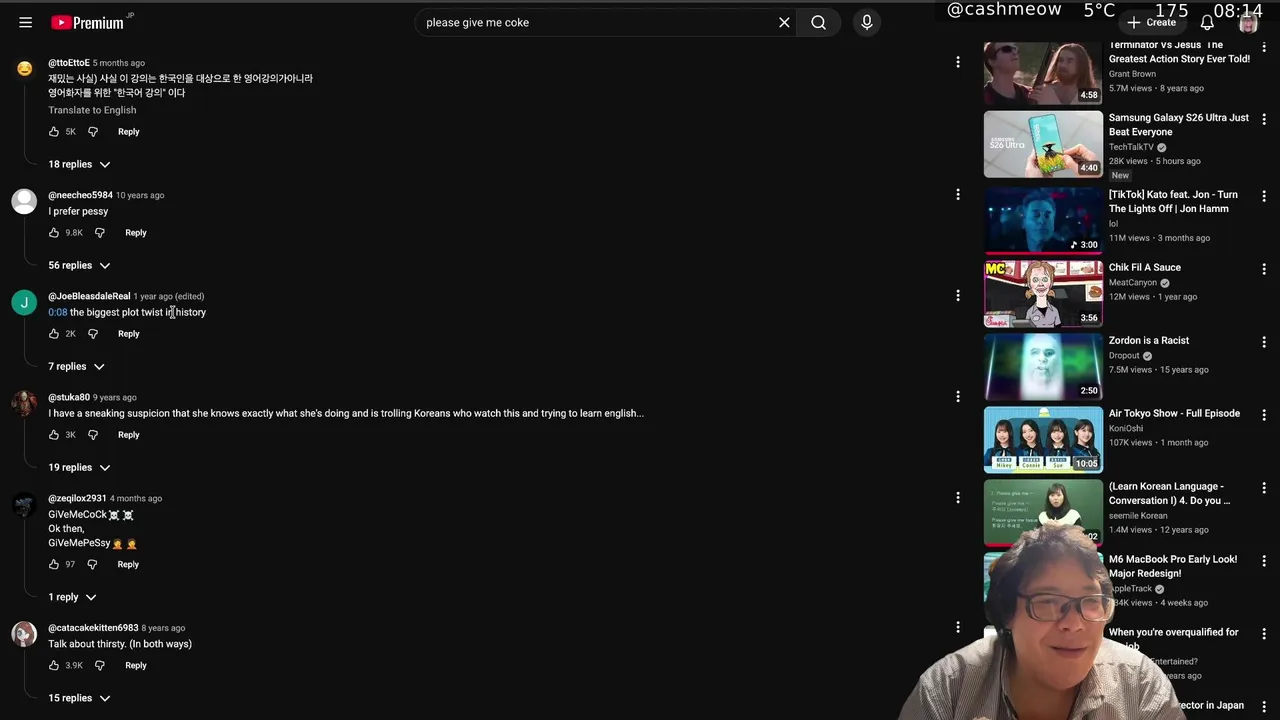Like the 'Talk about thirsty' comment
The height and width of the screenshot is (720, 1280).
pos(54,666)
